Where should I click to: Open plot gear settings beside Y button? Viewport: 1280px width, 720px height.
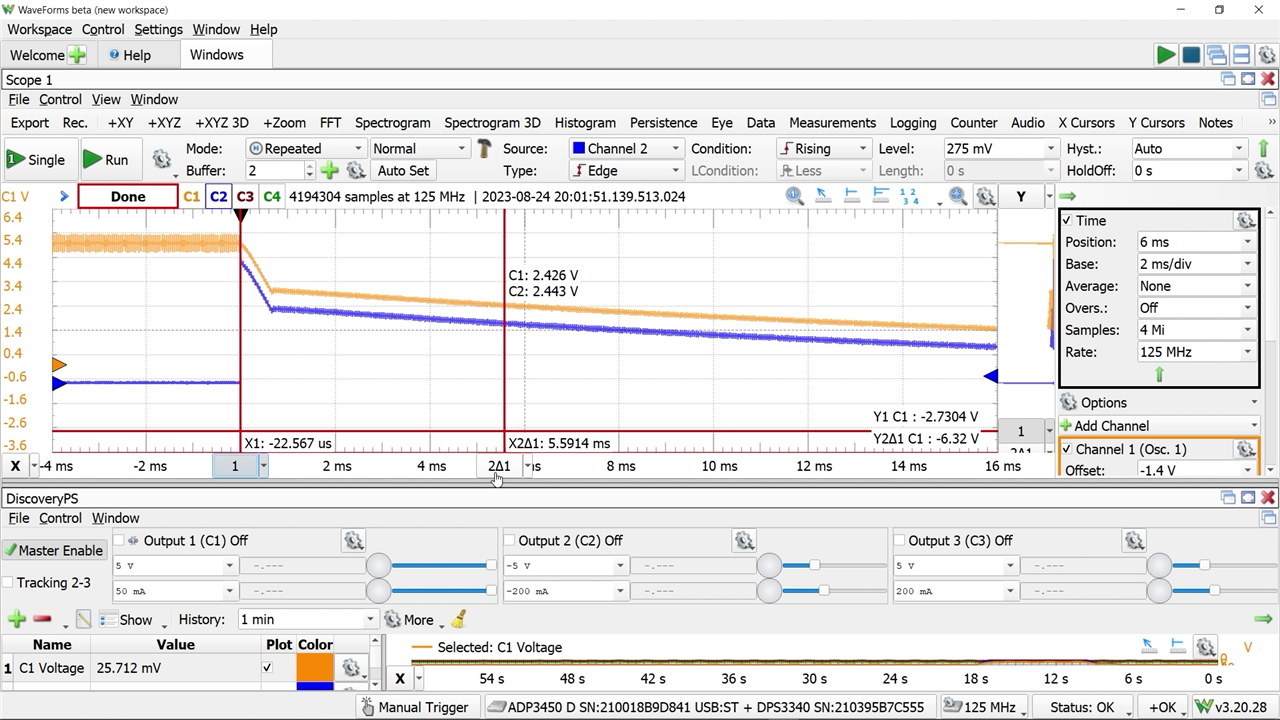point(985,197)
